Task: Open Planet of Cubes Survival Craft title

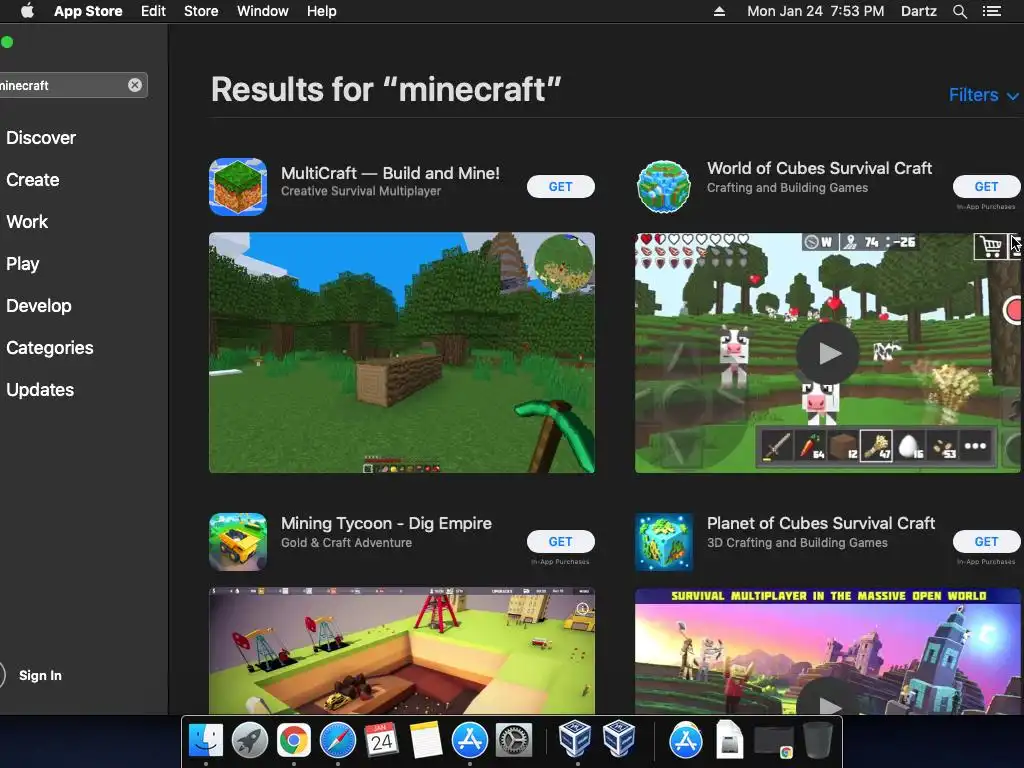Action: tap(820, 523)
